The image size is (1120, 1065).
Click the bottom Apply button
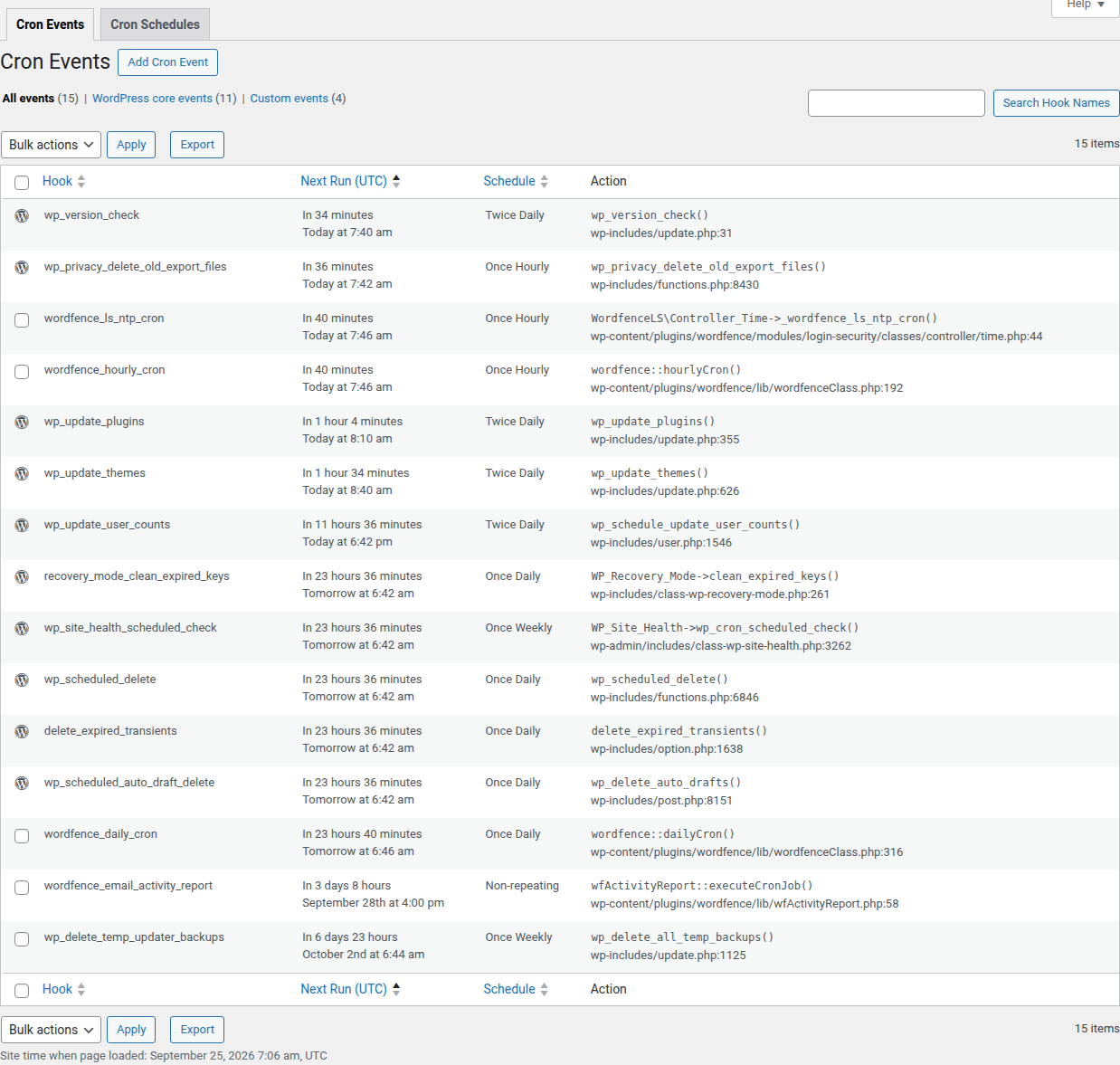point(131,1030)
